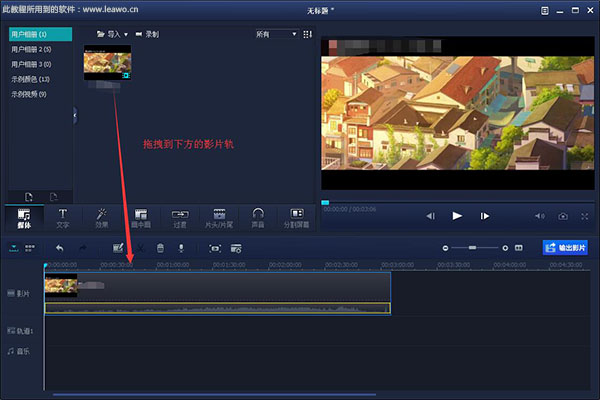Open the 所有 filter dropdown

[x=276, y=34]
